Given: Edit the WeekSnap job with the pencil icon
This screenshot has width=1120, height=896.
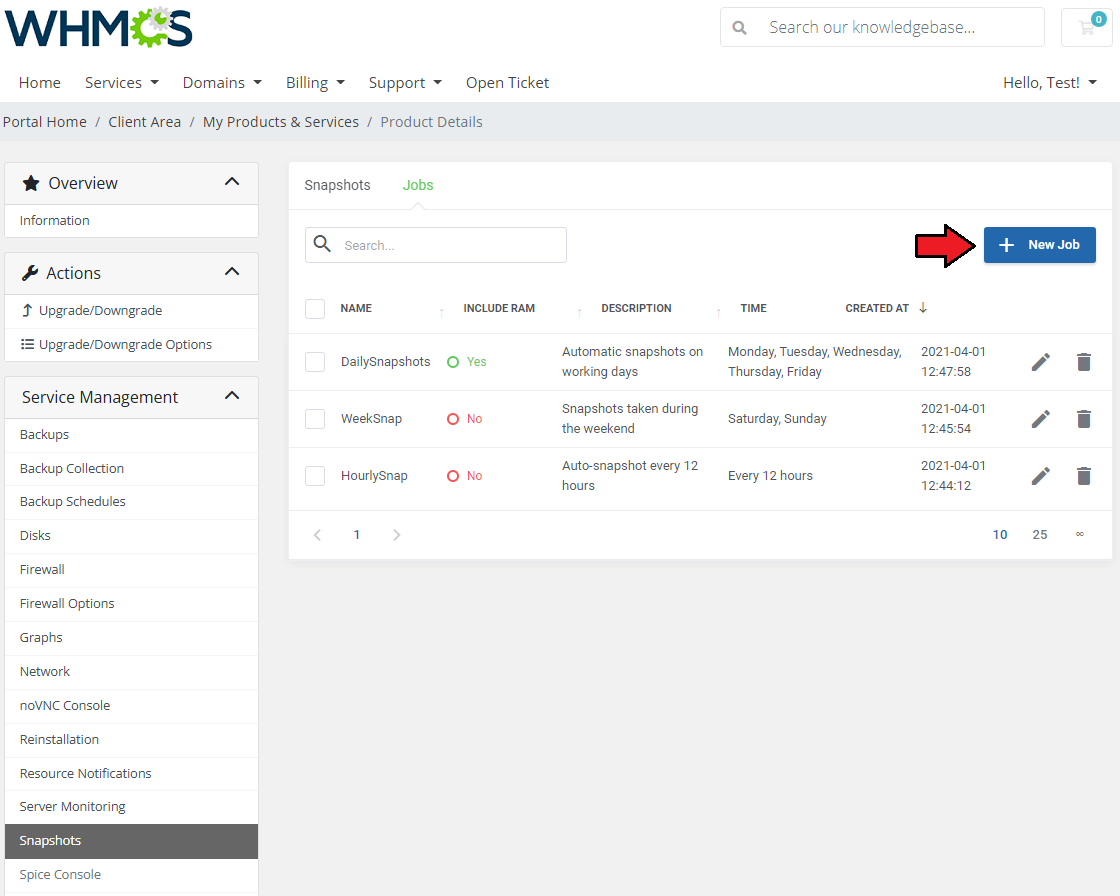Looking at the screenshot, I should pyautogui.click(x=1041, y=419).
